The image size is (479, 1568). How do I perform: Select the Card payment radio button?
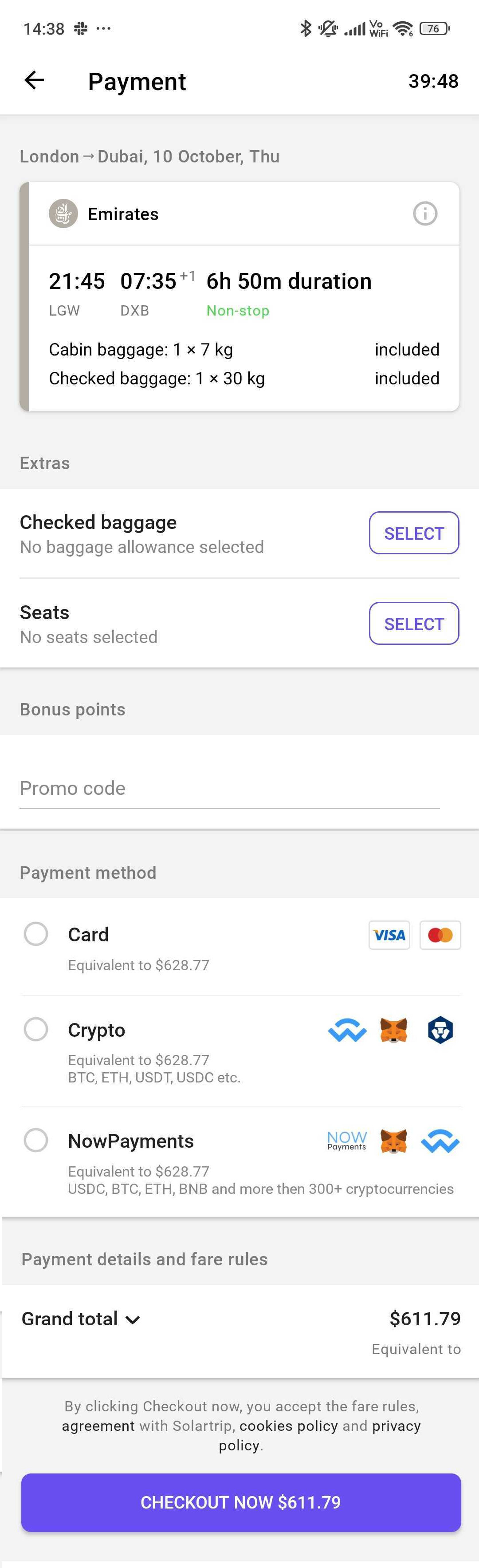36,934
